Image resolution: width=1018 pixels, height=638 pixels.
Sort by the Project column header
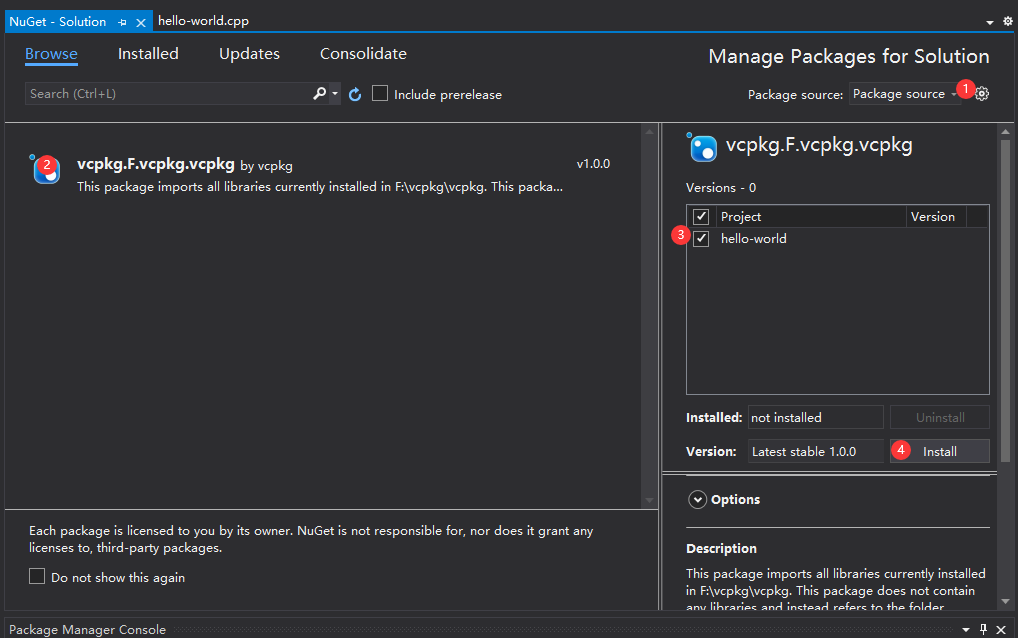point(812,216)
